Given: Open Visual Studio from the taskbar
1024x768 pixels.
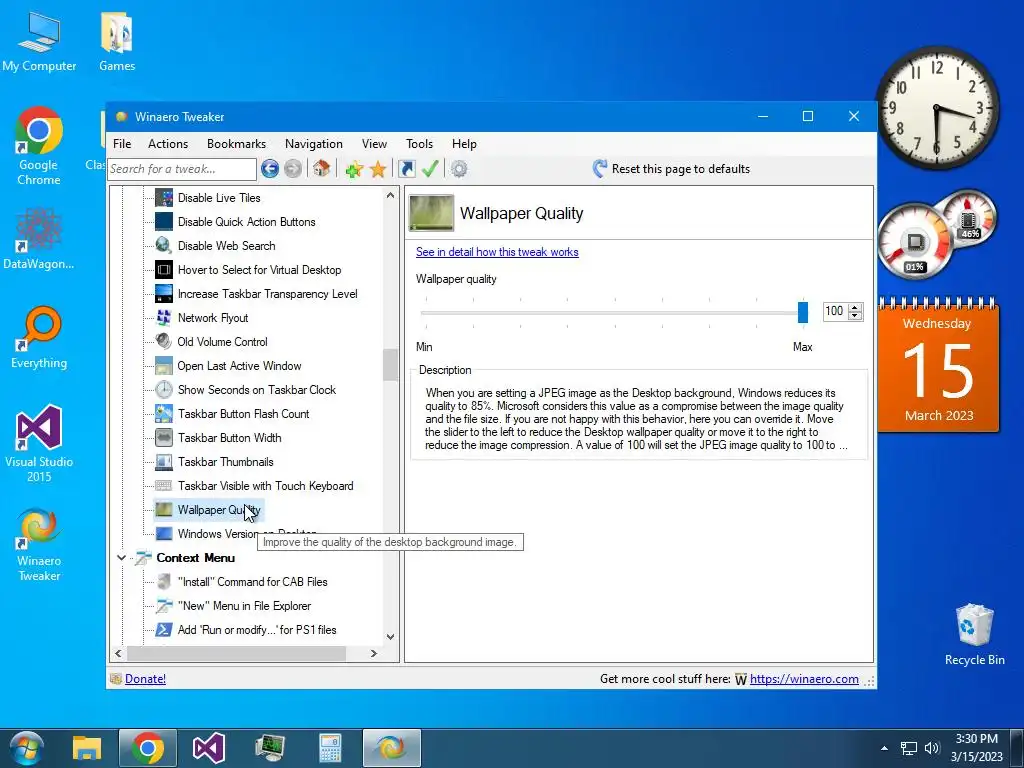Looking at the screenshot, I should pyautogui.click(x=209, y=748).
